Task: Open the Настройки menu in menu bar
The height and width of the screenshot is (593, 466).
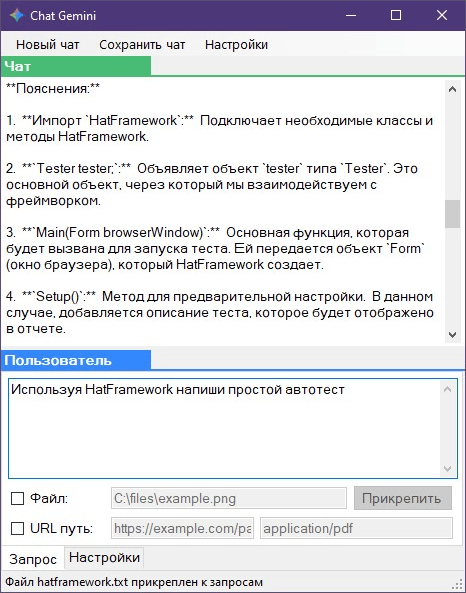Action: (236, 45)
